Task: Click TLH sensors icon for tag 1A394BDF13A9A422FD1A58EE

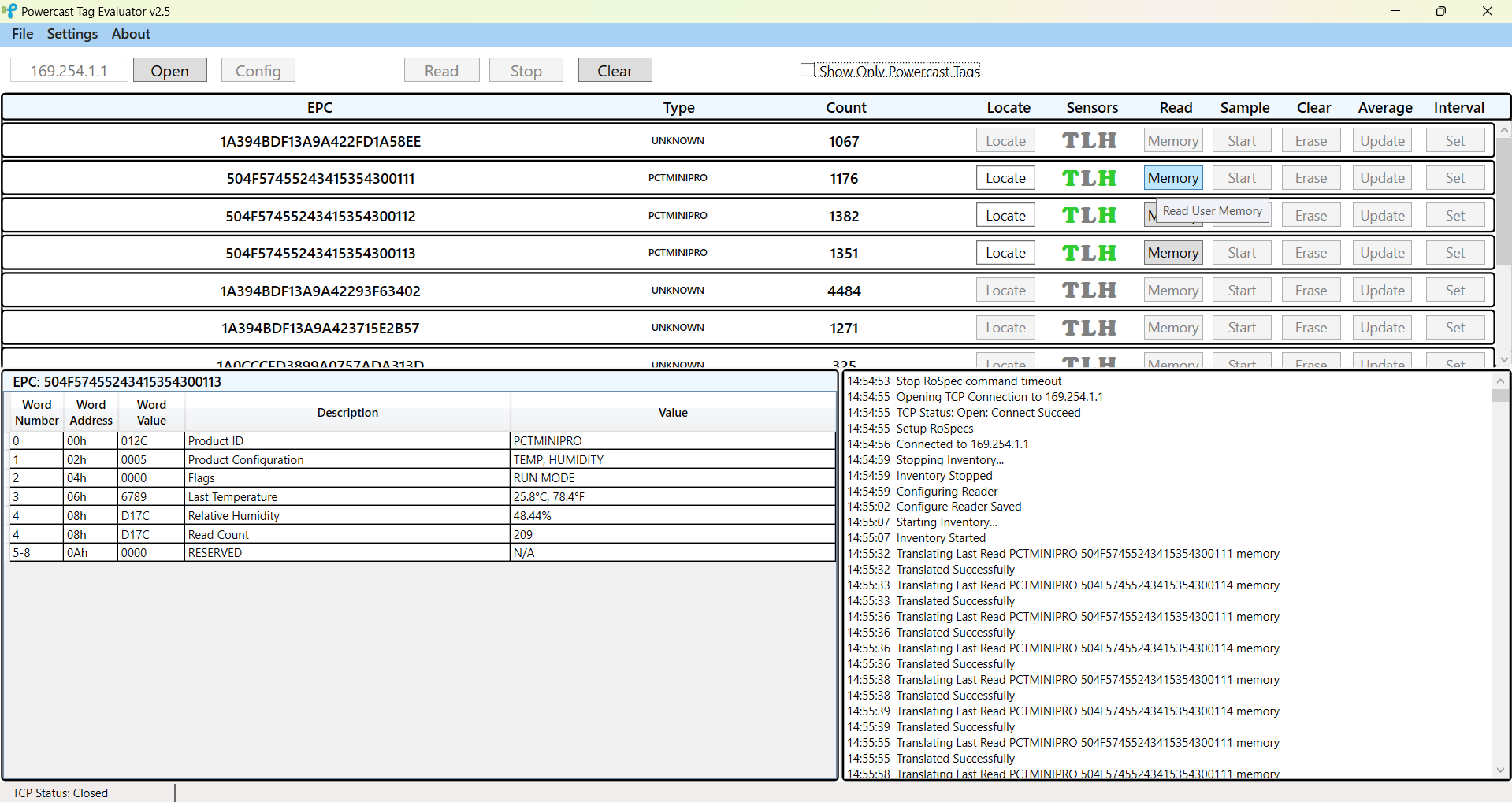Action: tap(1090, 140)
